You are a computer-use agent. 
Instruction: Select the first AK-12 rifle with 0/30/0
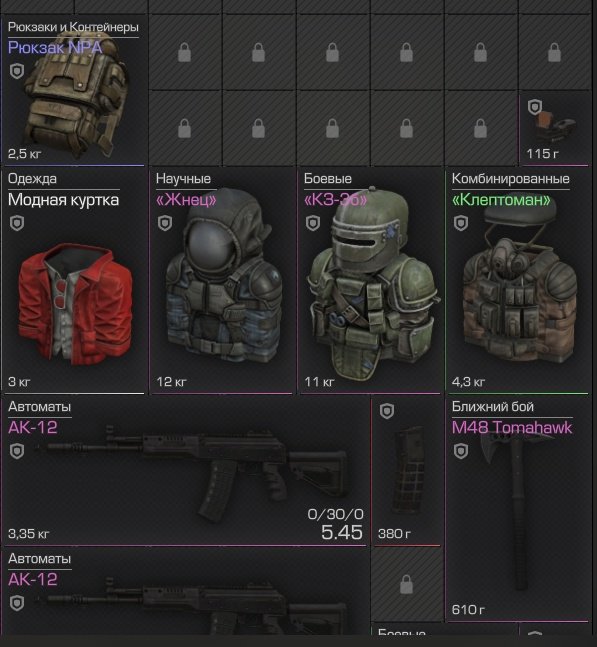tap(185, 470)
